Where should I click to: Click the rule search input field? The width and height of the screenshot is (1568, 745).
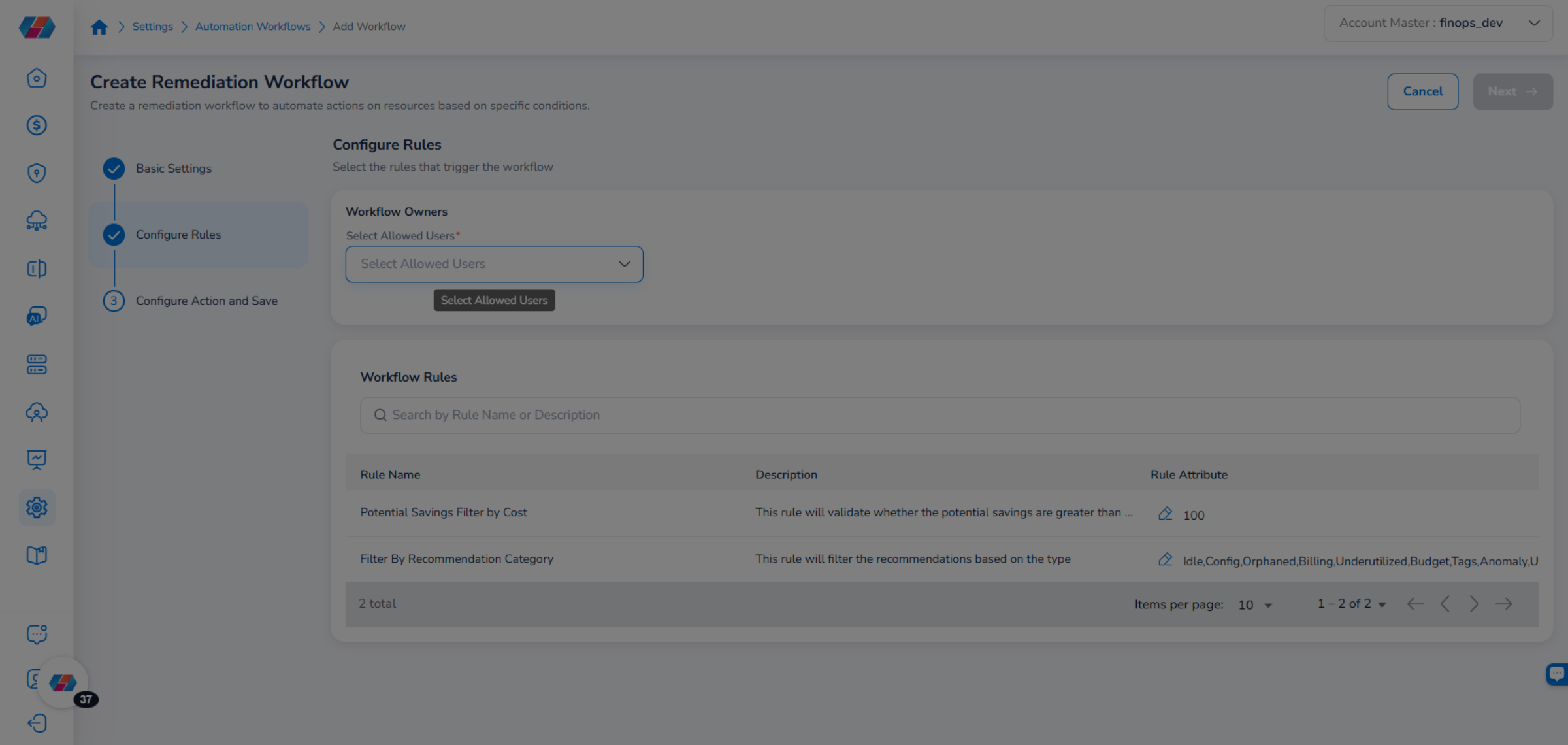pyautogui.click(x=939, y=416)
